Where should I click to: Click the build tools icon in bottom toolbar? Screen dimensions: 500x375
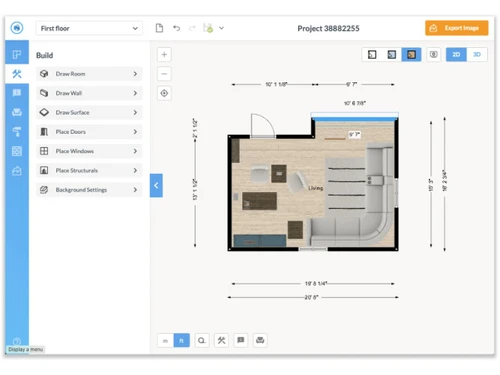pos(221,340)
